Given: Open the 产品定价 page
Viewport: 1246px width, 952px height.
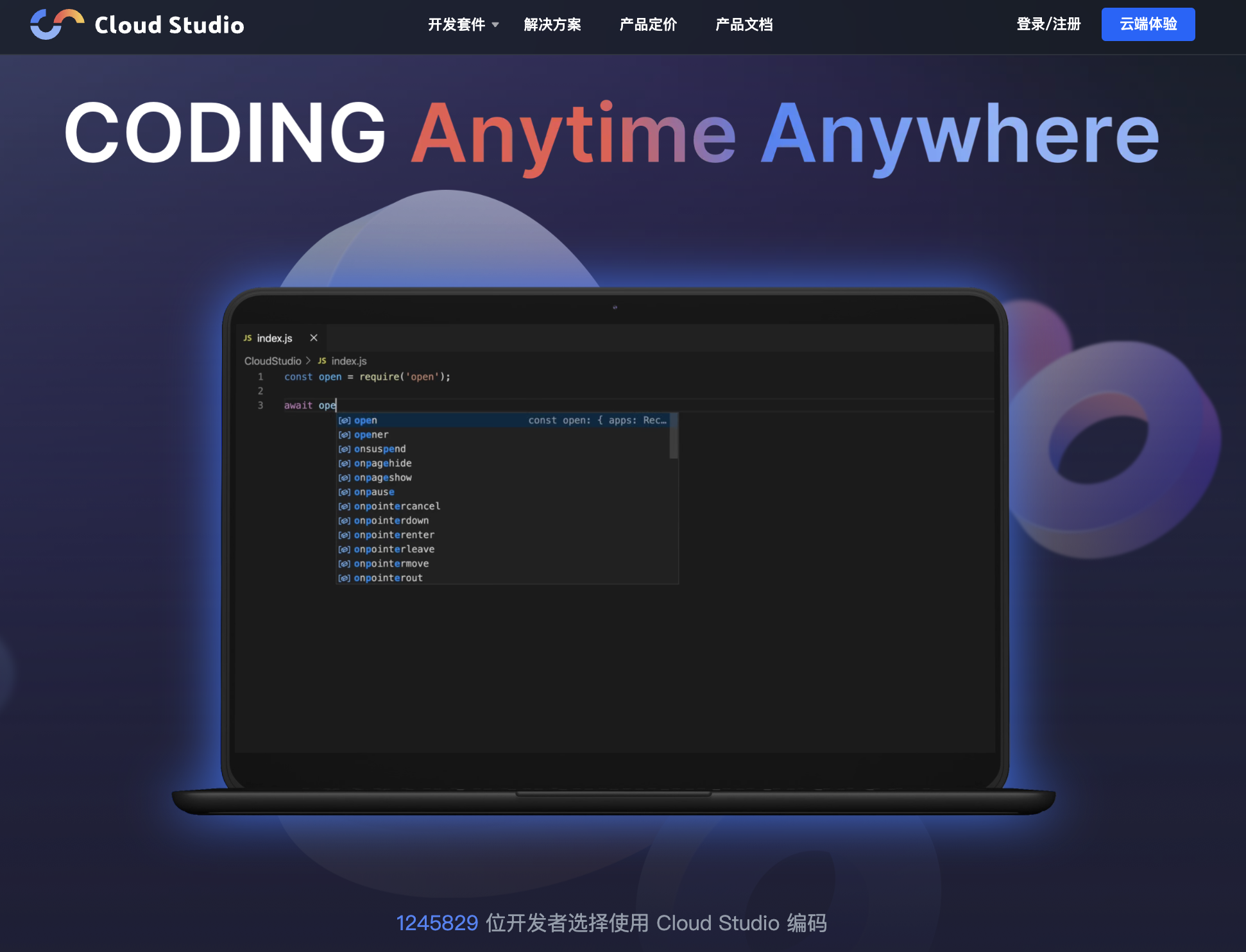Looking at the screenshot, I should tap(648, 25).
